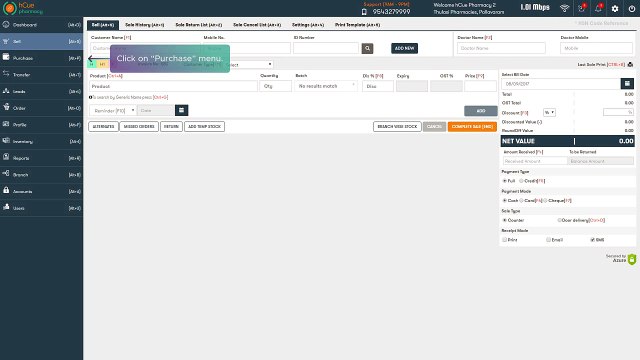Image resolution: width=640 pixels, height=360 pixels.
Task: Click the discount value input field
Action: coord(618,112)
